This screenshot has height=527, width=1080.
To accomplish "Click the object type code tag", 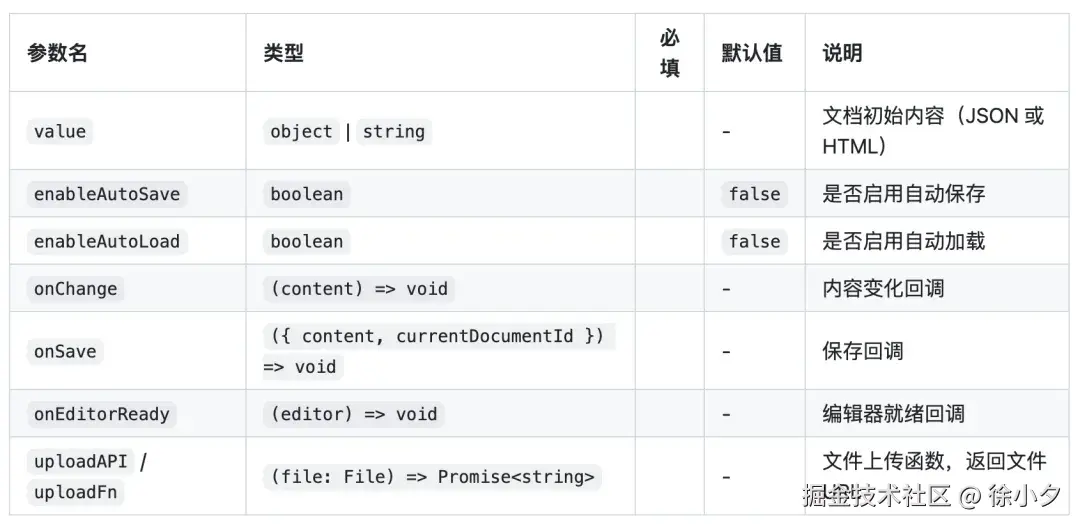I will coord(301,132).
